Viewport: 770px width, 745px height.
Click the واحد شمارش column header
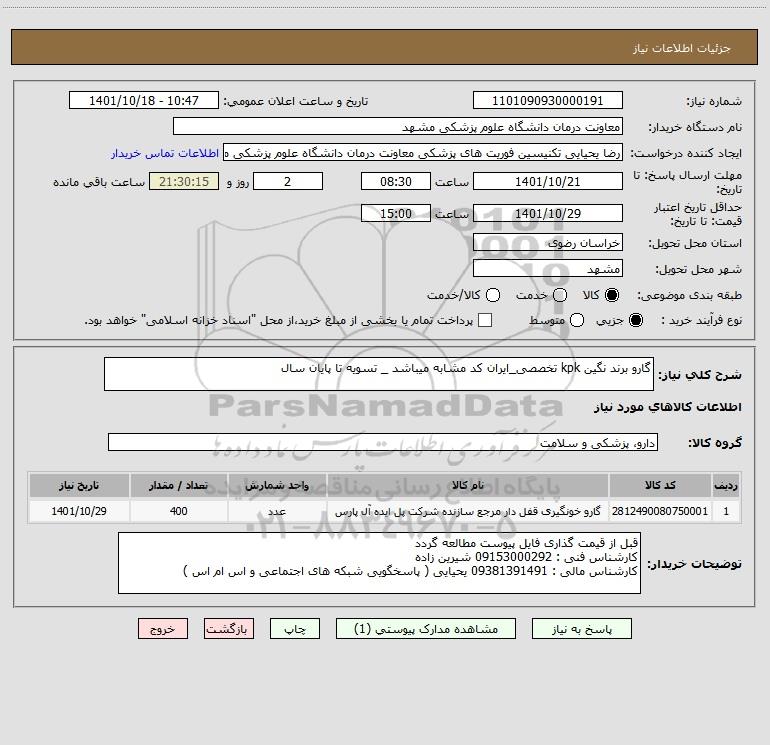pyautogui.click(x=277, y=485)
